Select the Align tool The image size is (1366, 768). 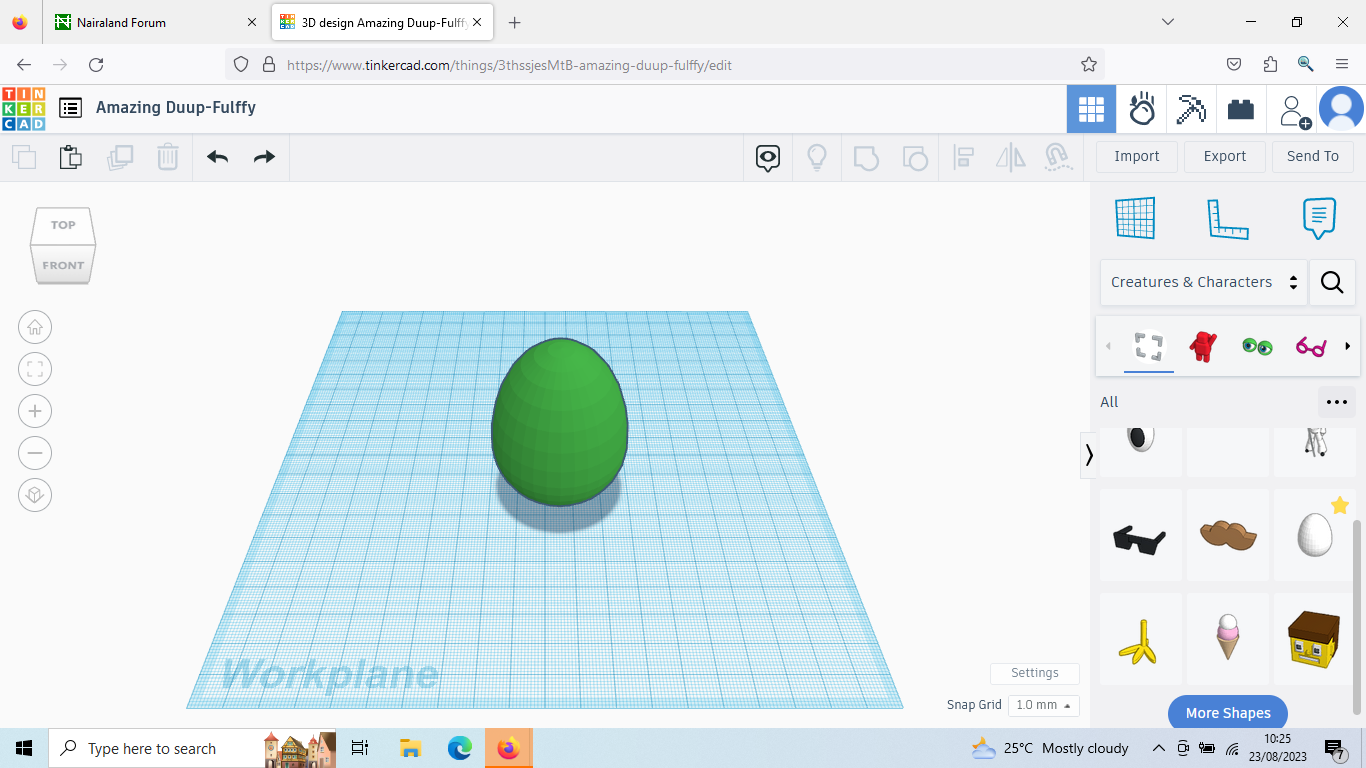pos(964,157)
